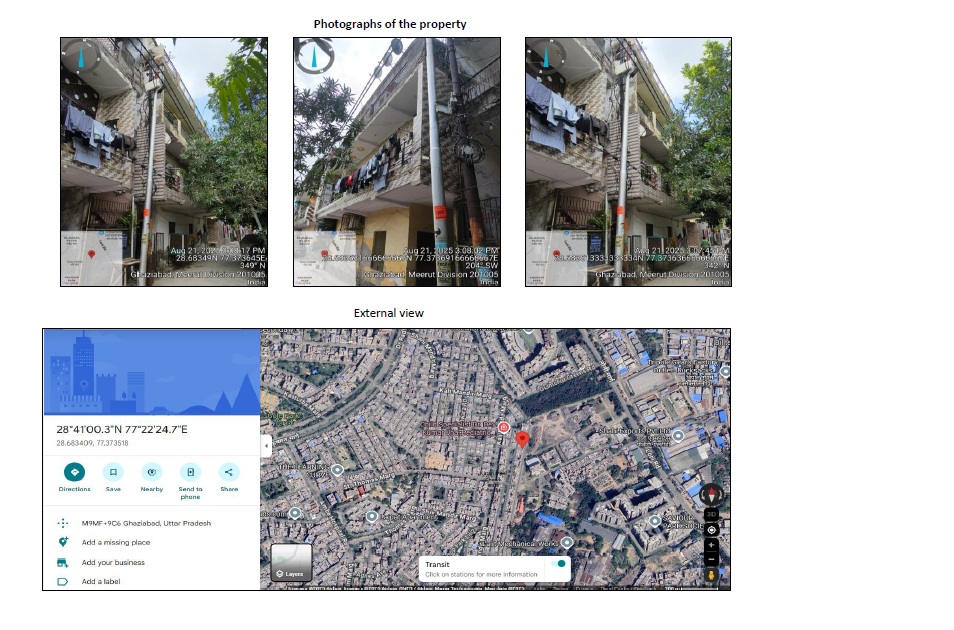
Task: Open Street View with the Pegman icon
Action: point(711,575)
